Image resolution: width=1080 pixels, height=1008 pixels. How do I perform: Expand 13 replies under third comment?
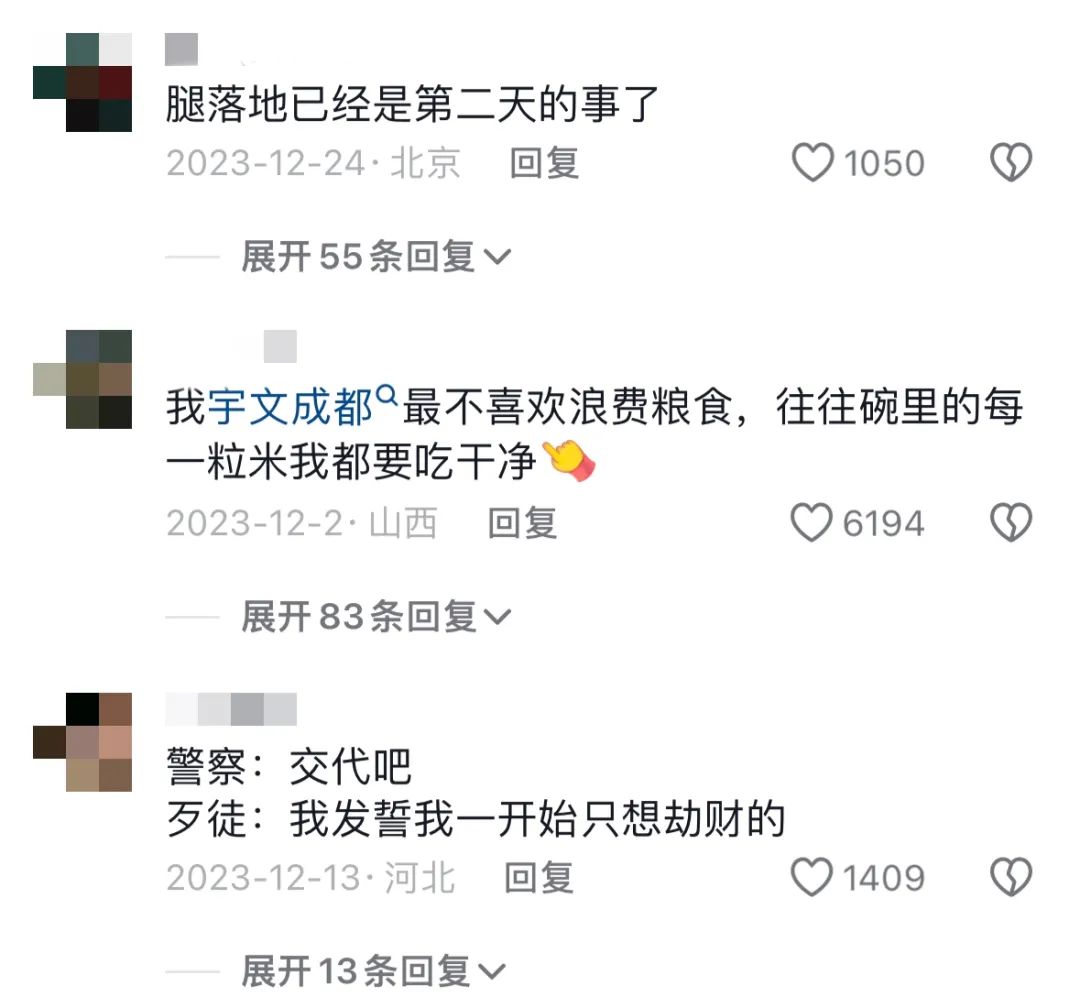[x=373, y=971]
